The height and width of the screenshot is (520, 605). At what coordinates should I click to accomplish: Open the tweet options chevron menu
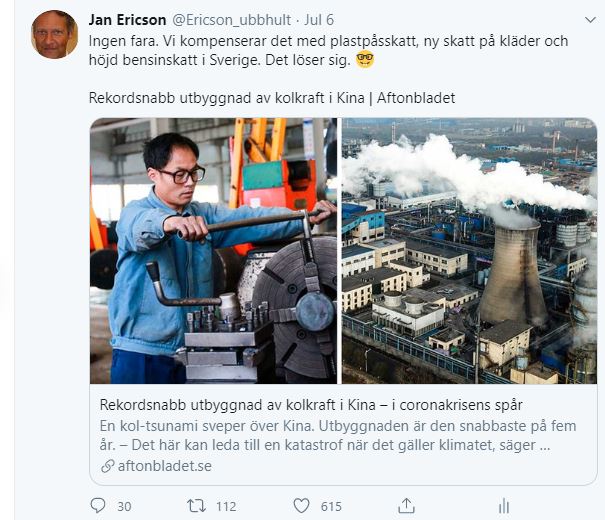point(590,20)
